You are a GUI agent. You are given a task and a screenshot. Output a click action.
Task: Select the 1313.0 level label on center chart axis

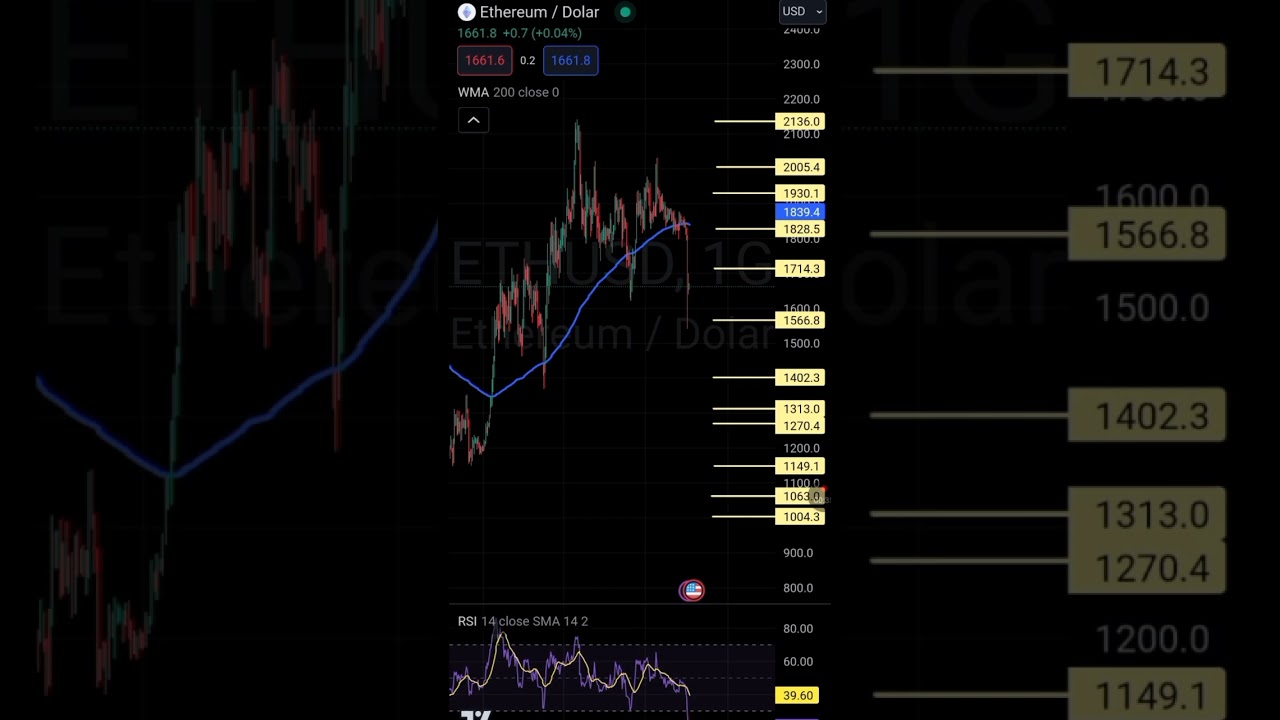pyautogui.click(x=800, y=409)
